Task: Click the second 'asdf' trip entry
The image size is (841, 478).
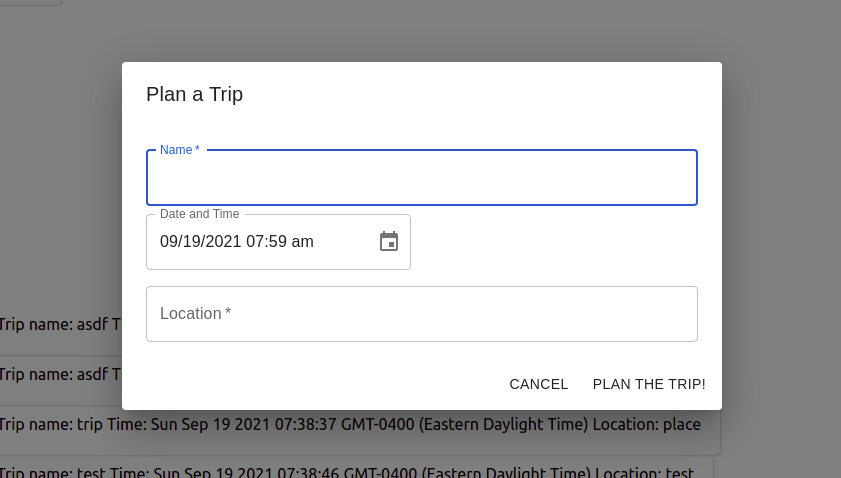Action: 60,374
